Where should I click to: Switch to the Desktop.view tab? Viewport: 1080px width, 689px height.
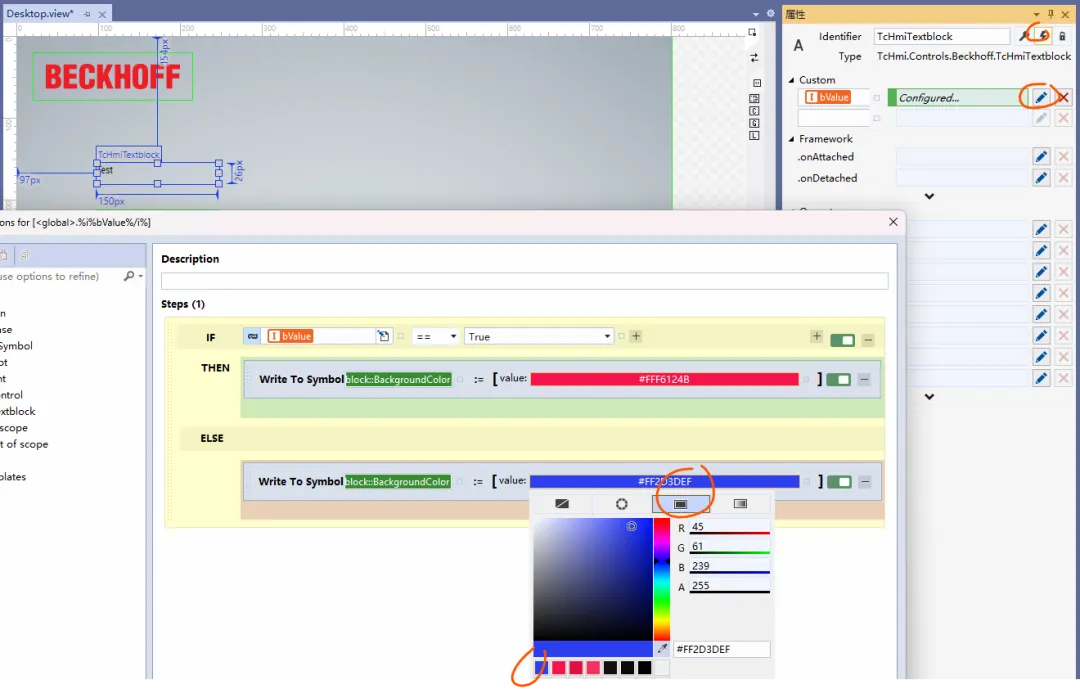[40, 13]
